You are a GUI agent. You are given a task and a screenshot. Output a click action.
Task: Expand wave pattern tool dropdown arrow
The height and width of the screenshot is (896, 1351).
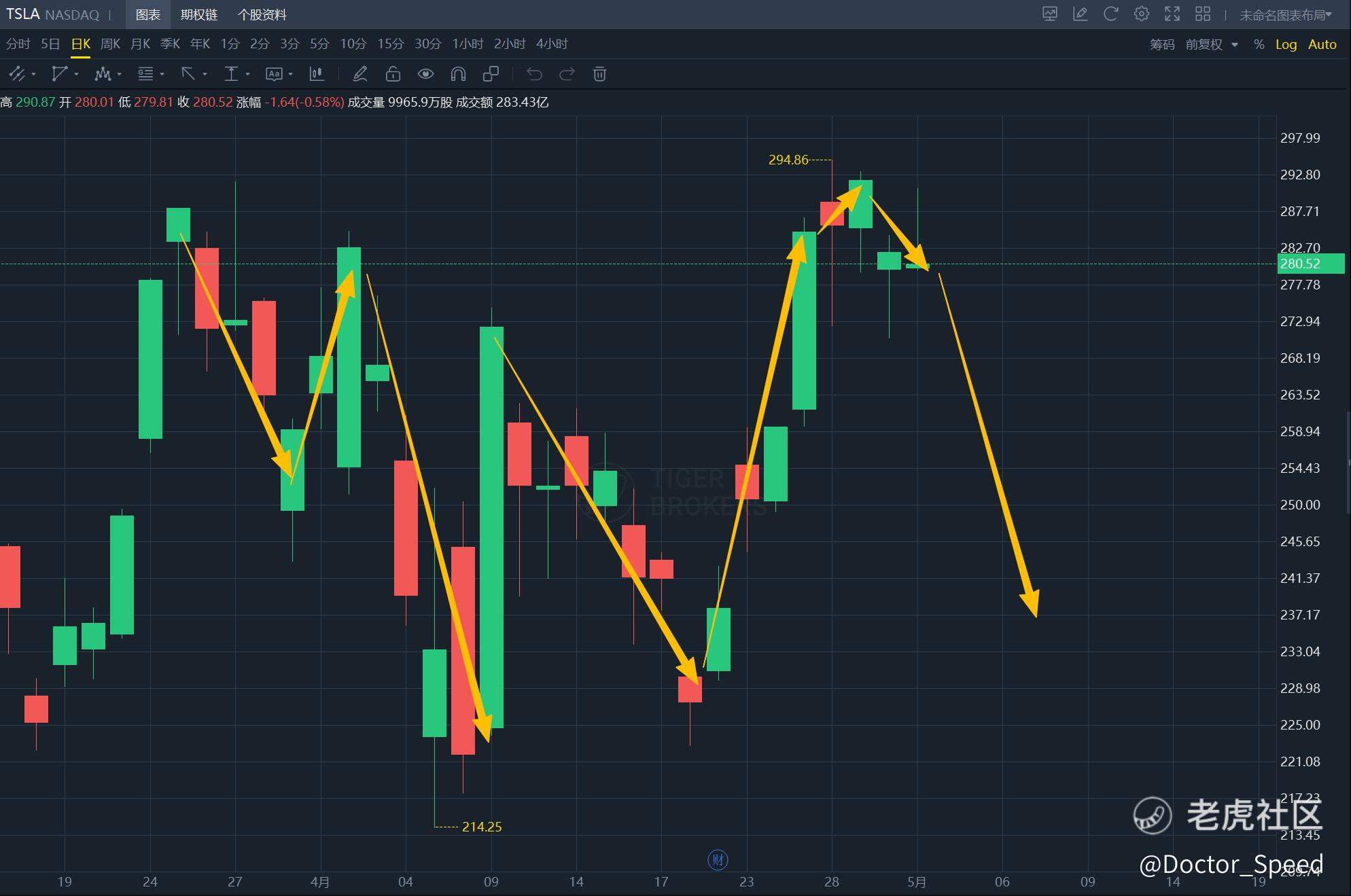pyautogui.click(x=119, y=74)
